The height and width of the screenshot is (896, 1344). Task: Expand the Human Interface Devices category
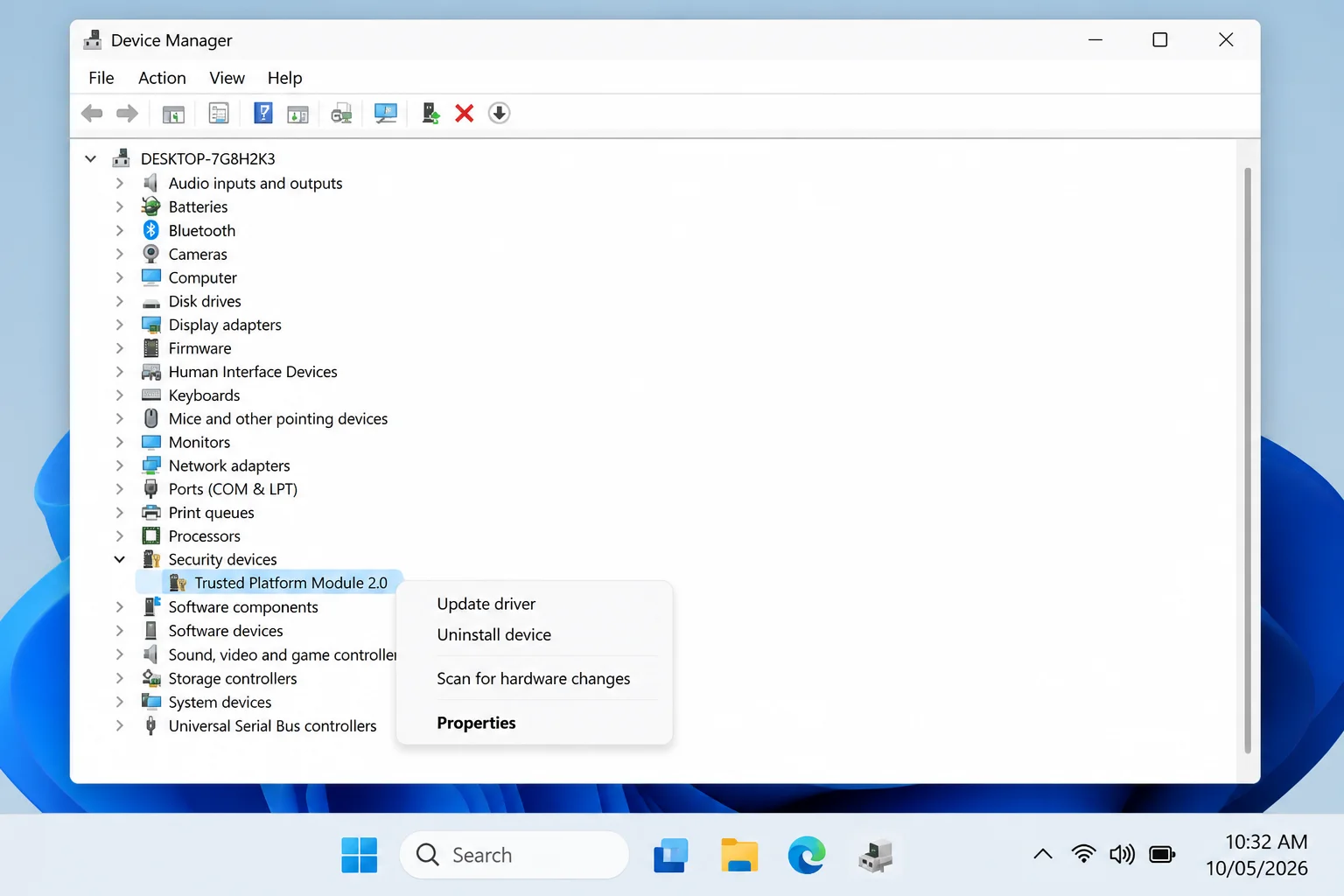(x=120, y=372)
